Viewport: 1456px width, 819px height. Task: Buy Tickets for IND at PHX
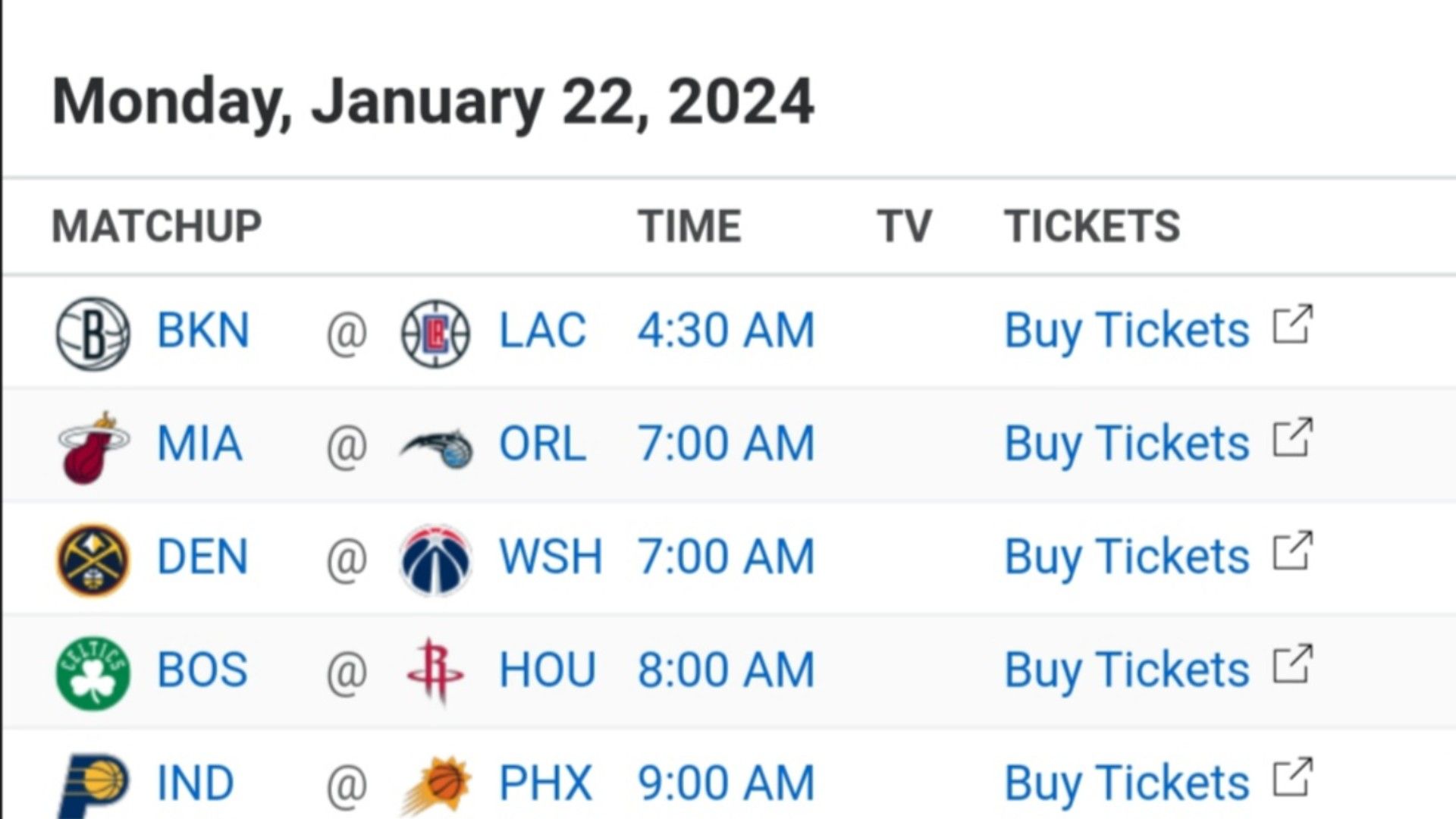(1127, 784)
